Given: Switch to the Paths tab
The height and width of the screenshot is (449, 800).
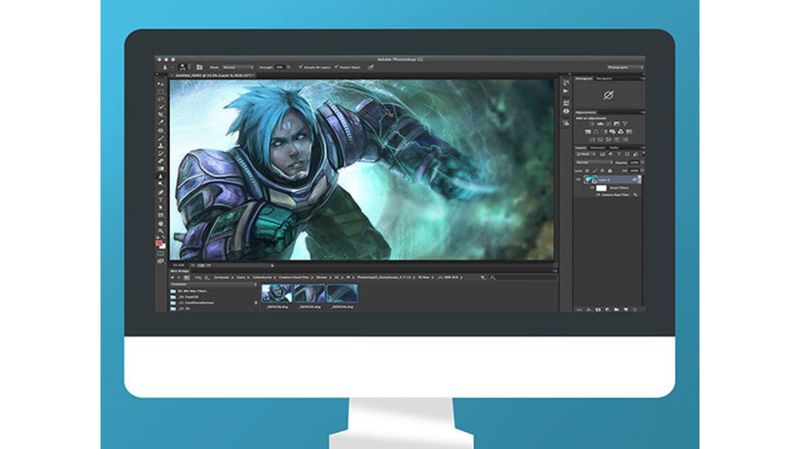Looking at the screenshot, I should (x=614, y=147).
